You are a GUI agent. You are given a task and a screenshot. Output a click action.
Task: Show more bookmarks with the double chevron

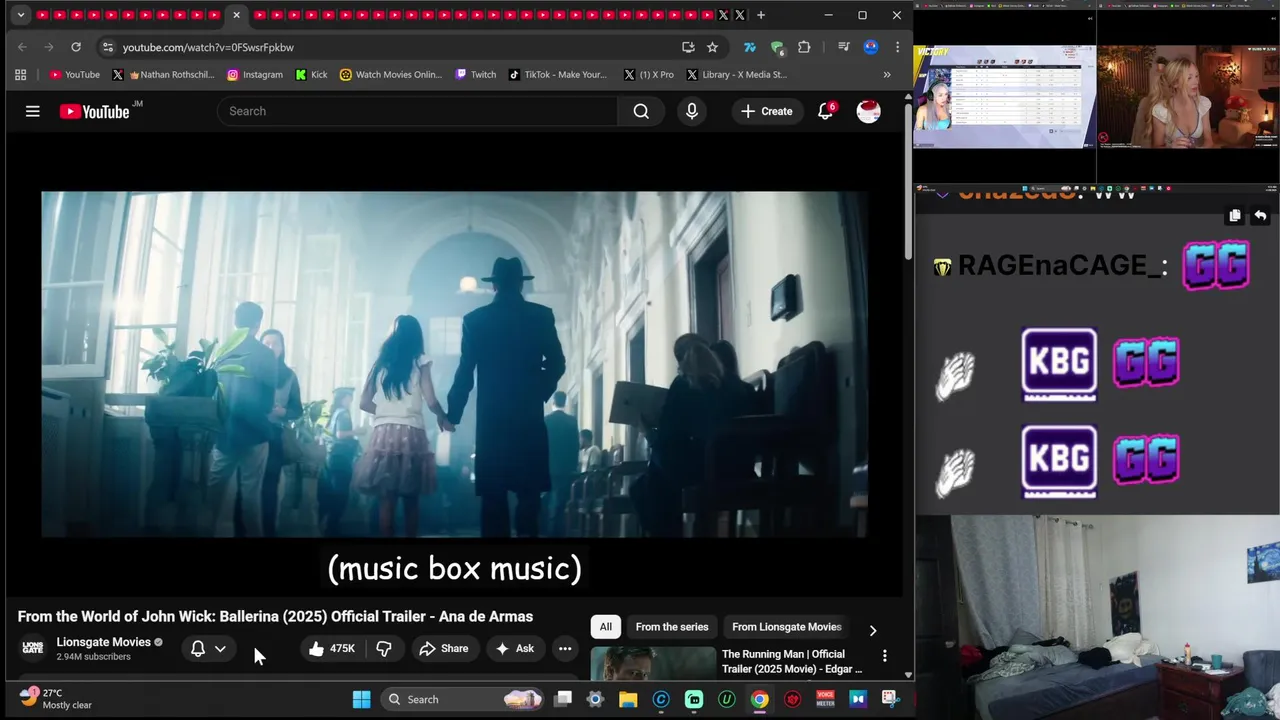(887, 74)
